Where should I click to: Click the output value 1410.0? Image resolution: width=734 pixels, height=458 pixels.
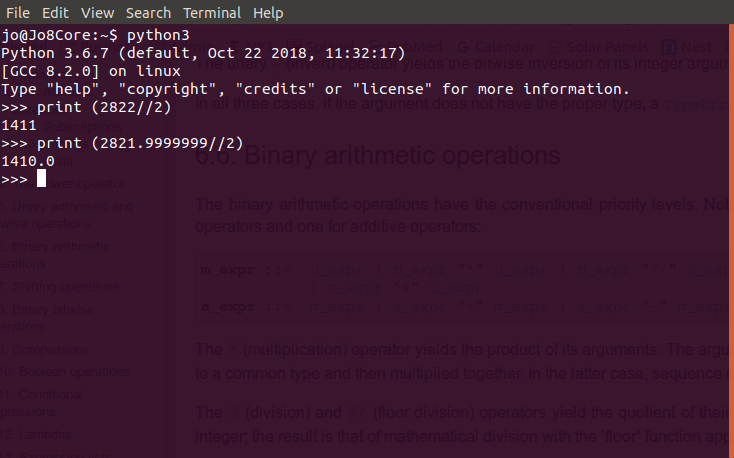pos(28,161)
